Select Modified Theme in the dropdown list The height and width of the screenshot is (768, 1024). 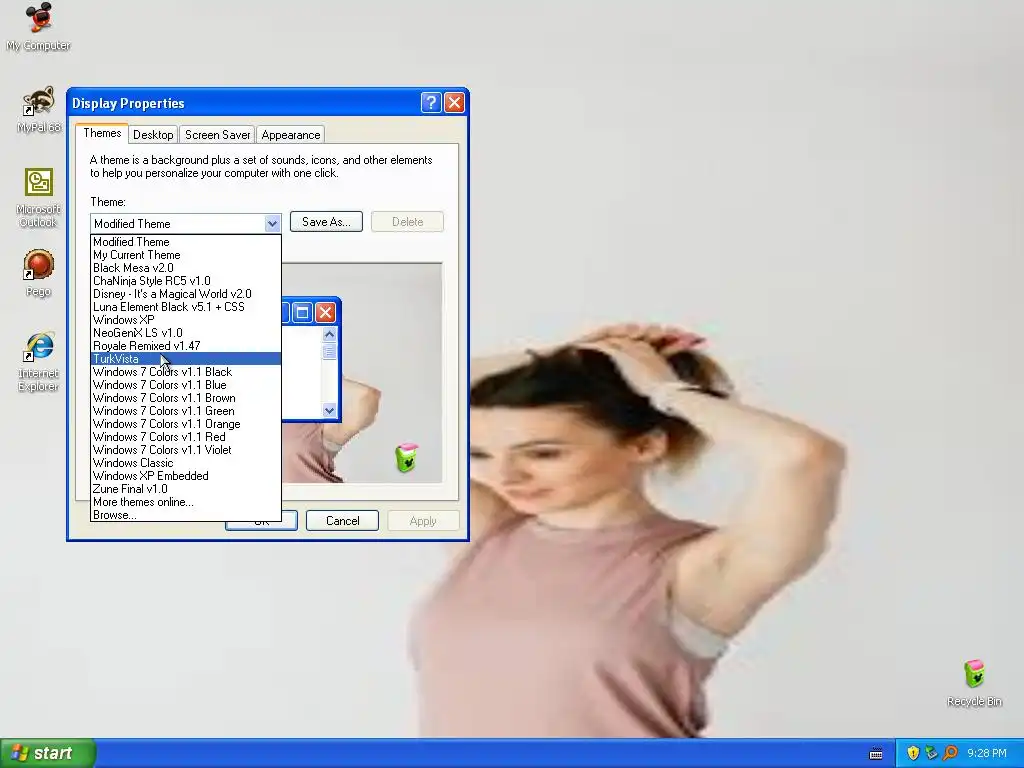185,242
